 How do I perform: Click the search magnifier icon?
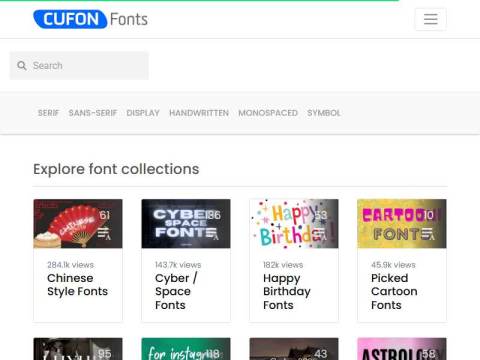pyautogui.click(x=22, y=66)
